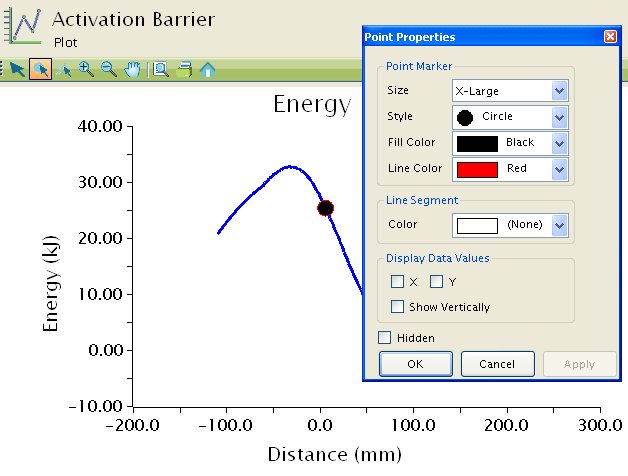Click the red Line Color swatch

click(x=477, y=169)
